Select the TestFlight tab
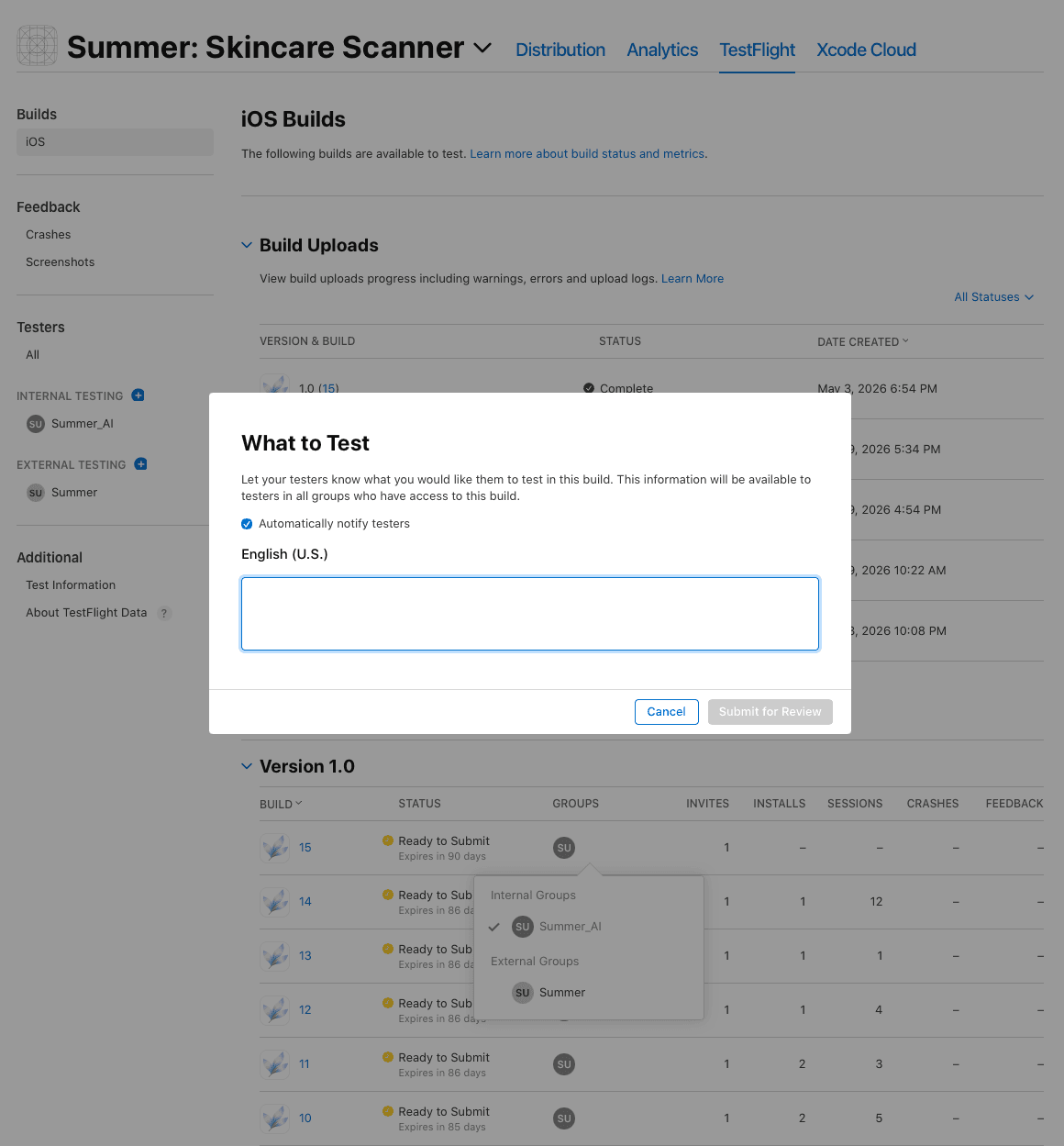This screenshot has height=1146, width=1064. 757,50
